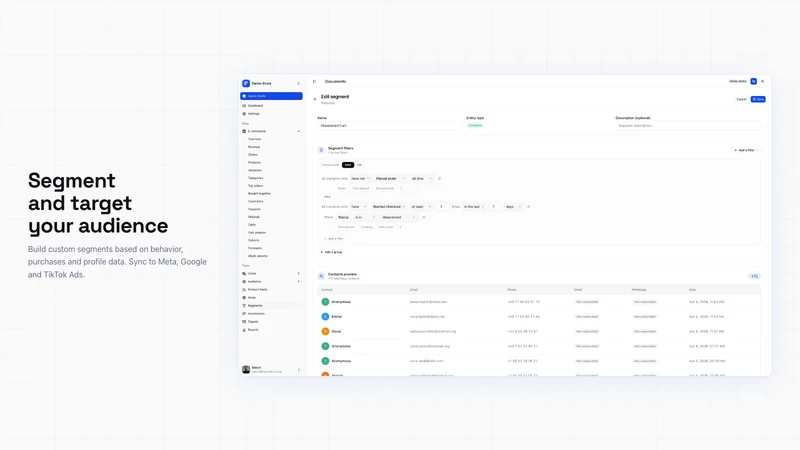Select the OR combine option
The width and height of the screenshot is (800, 450).
point(359,165)
